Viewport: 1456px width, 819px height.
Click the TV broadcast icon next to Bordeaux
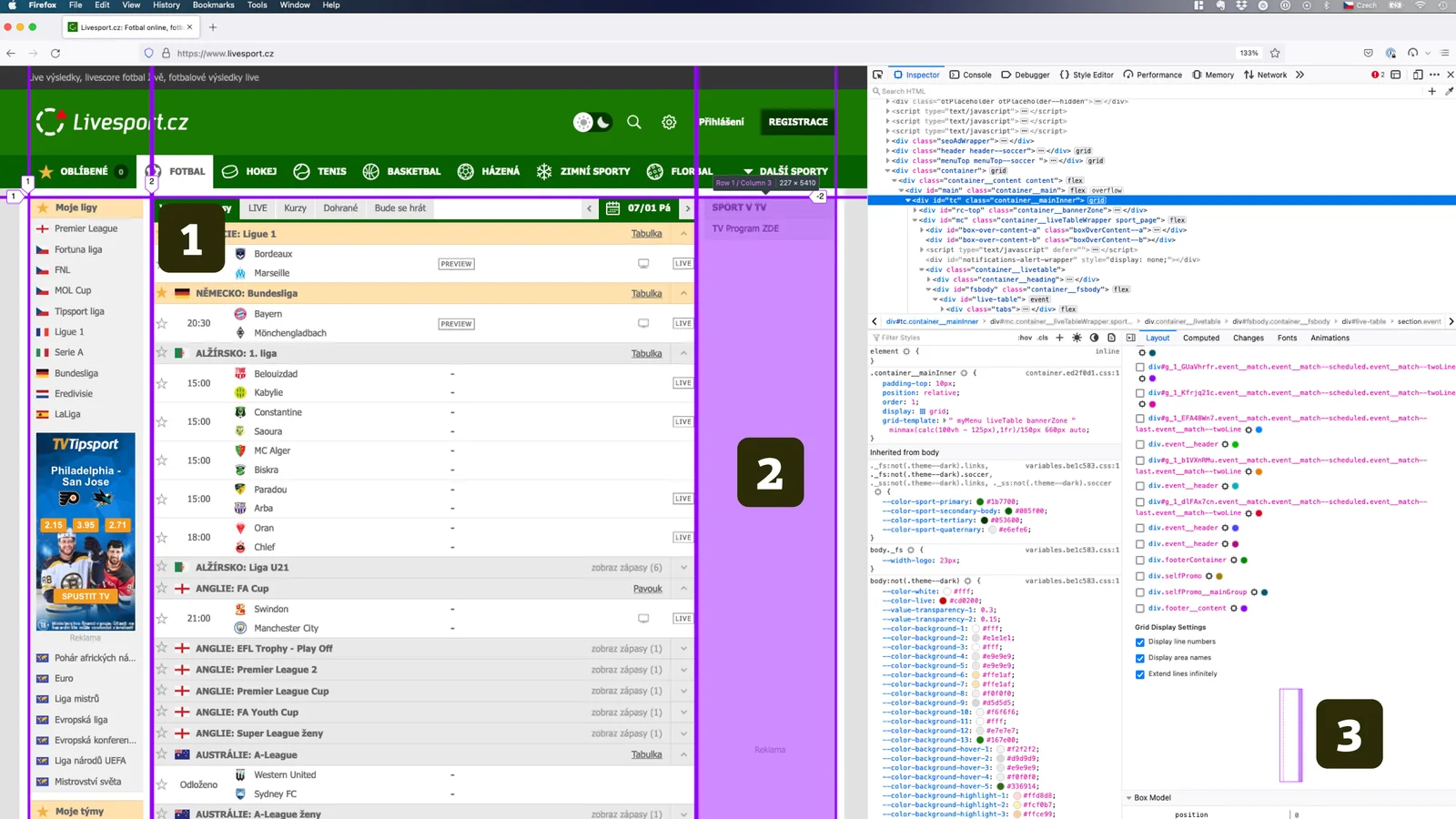(643, 263)
